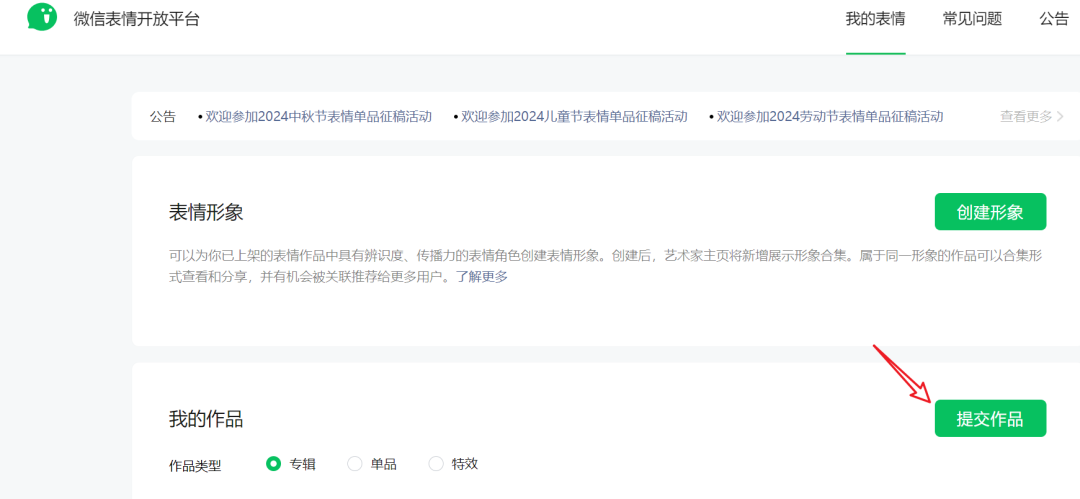Click the 公告 label in the announcement bar
Viewport: 1080px width, 499px height.
pos(163,116)
